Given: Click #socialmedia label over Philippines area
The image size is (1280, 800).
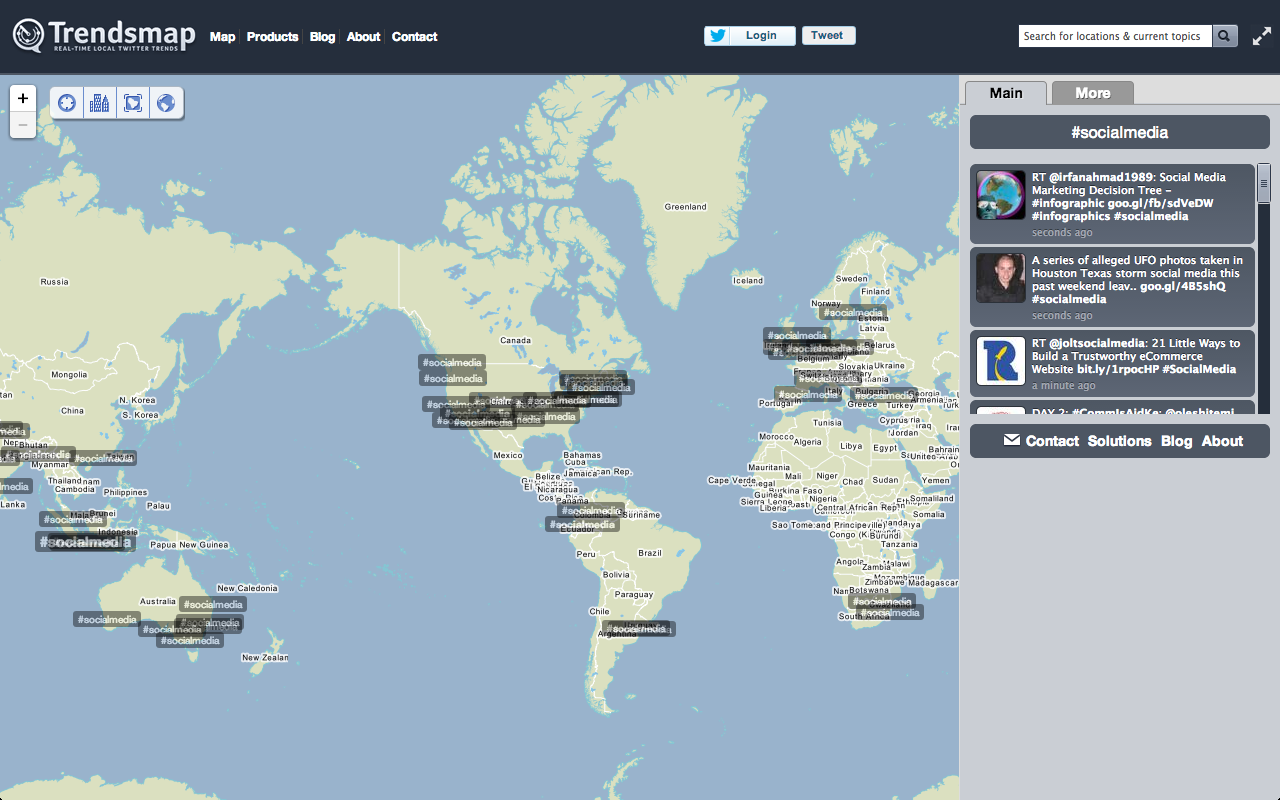Looking at the screenshot, I should (102, 458).
